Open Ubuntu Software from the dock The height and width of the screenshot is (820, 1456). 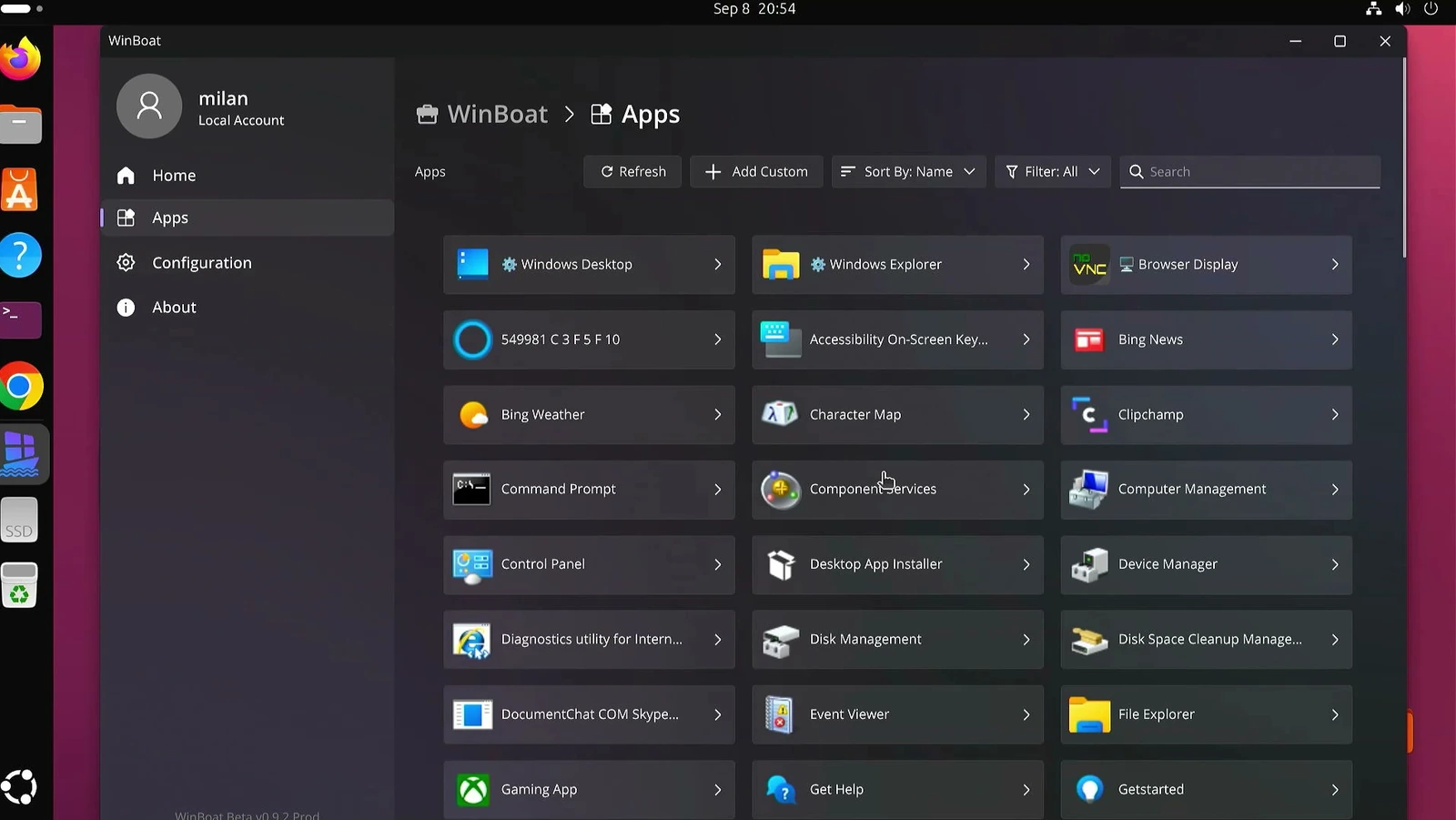click(20, 190)
